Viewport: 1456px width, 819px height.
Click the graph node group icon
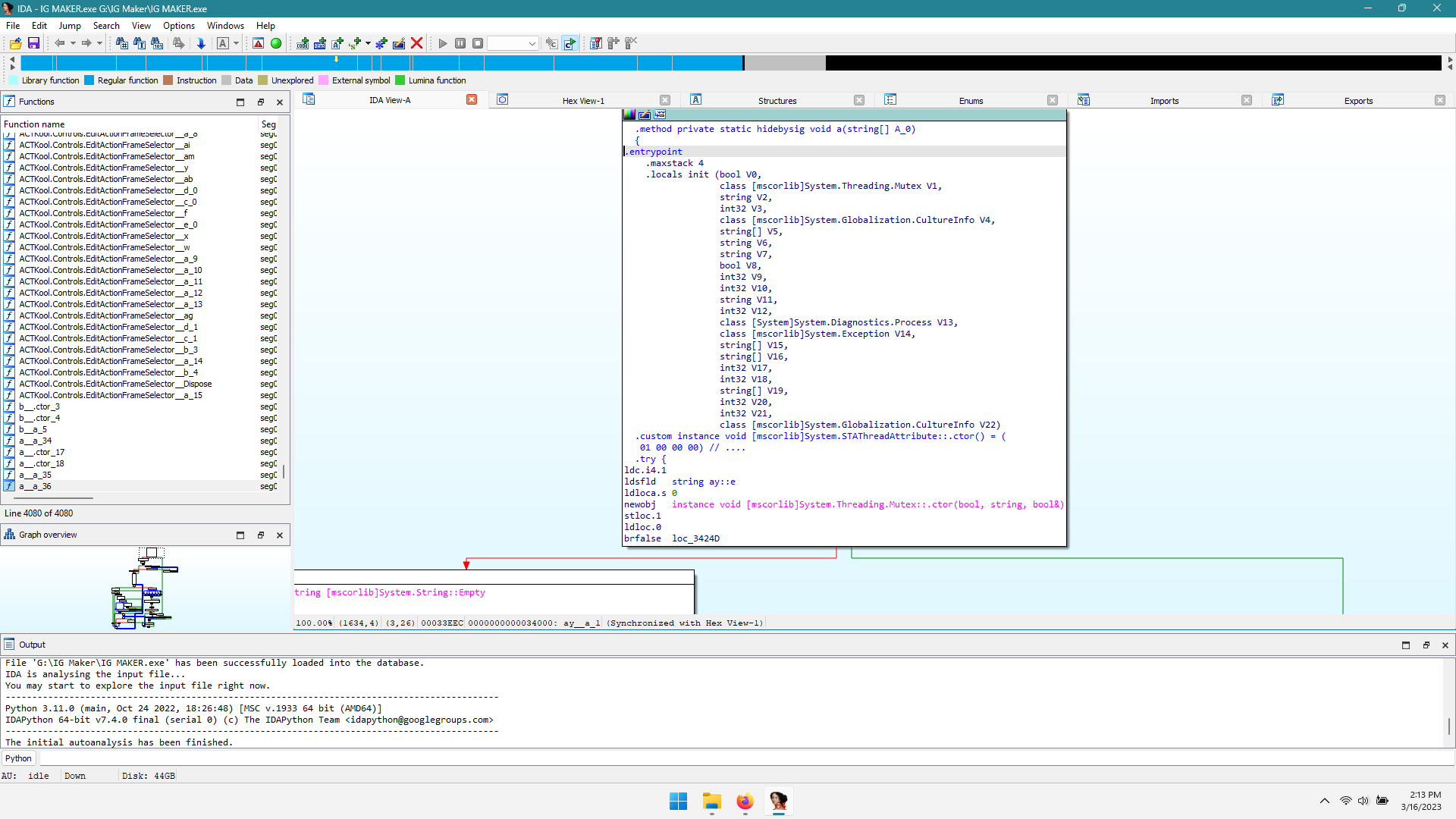(x=660, y=115)
